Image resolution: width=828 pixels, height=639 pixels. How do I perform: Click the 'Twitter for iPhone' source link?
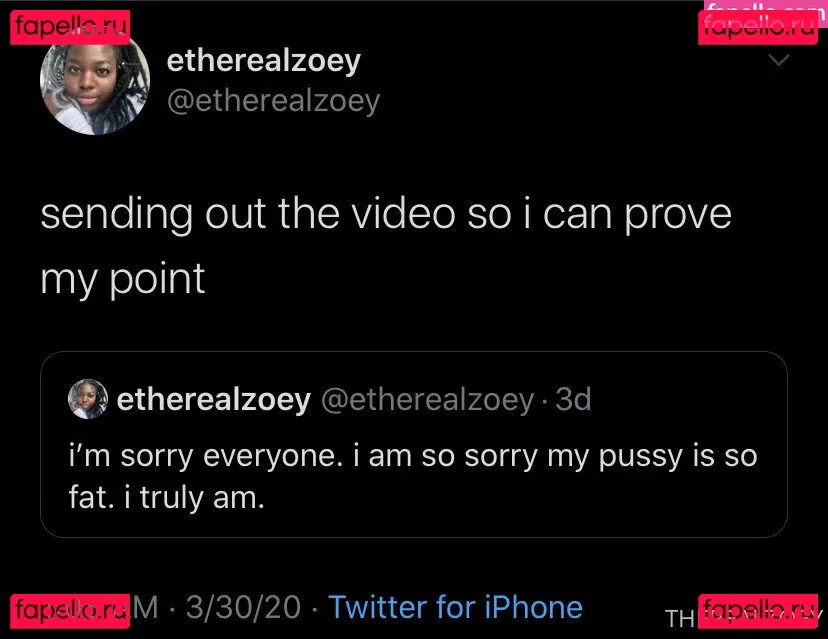(455, 607)
